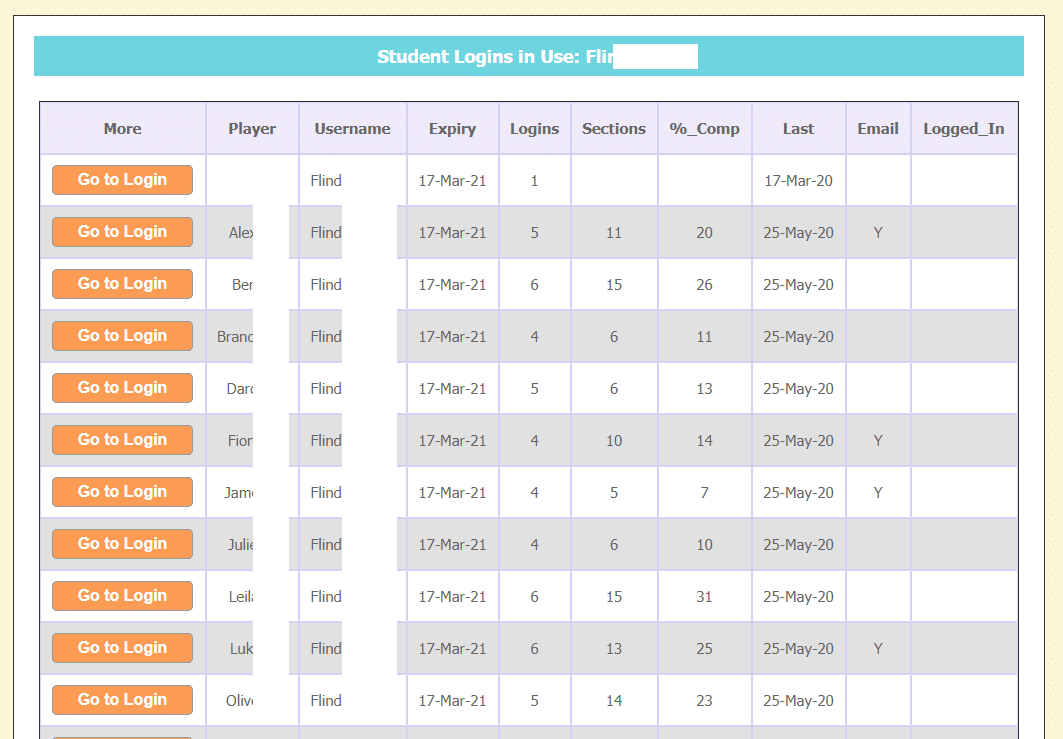Click the Sections column header

click(614, 129)
